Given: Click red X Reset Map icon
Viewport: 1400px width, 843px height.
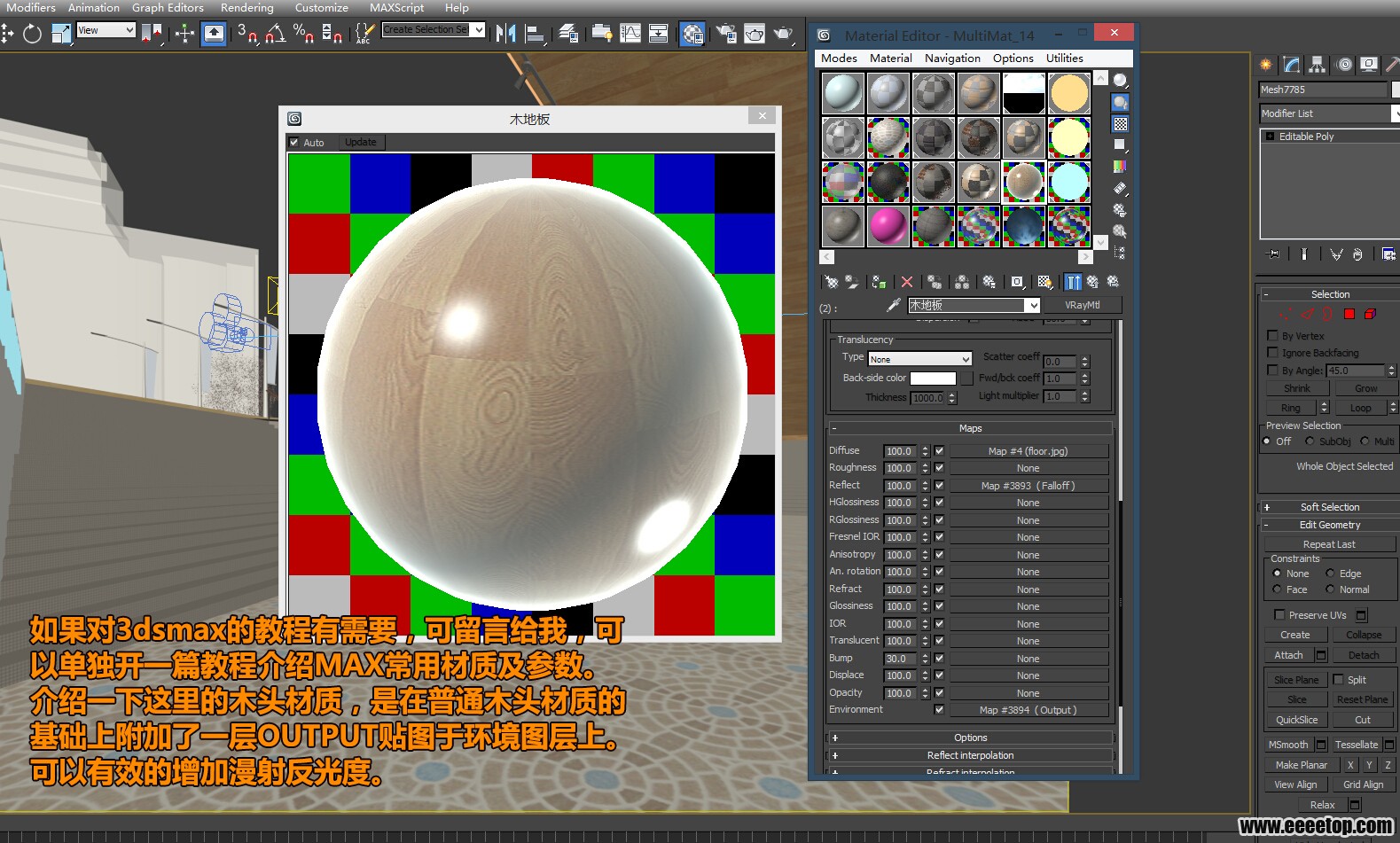Looking at the screenshot, I should point(906,282).
